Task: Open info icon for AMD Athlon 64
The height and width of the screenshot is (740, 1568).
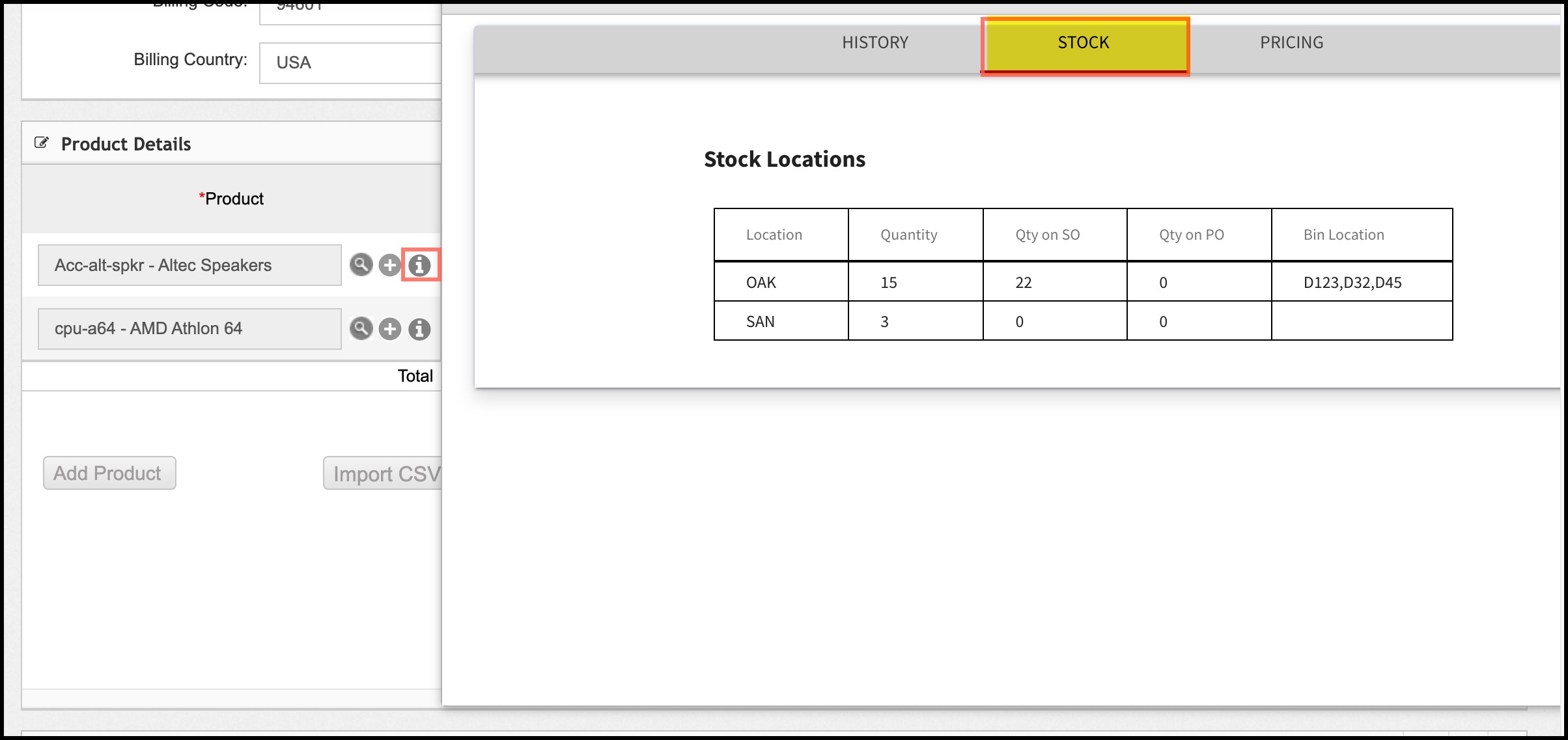Action: 419,329
